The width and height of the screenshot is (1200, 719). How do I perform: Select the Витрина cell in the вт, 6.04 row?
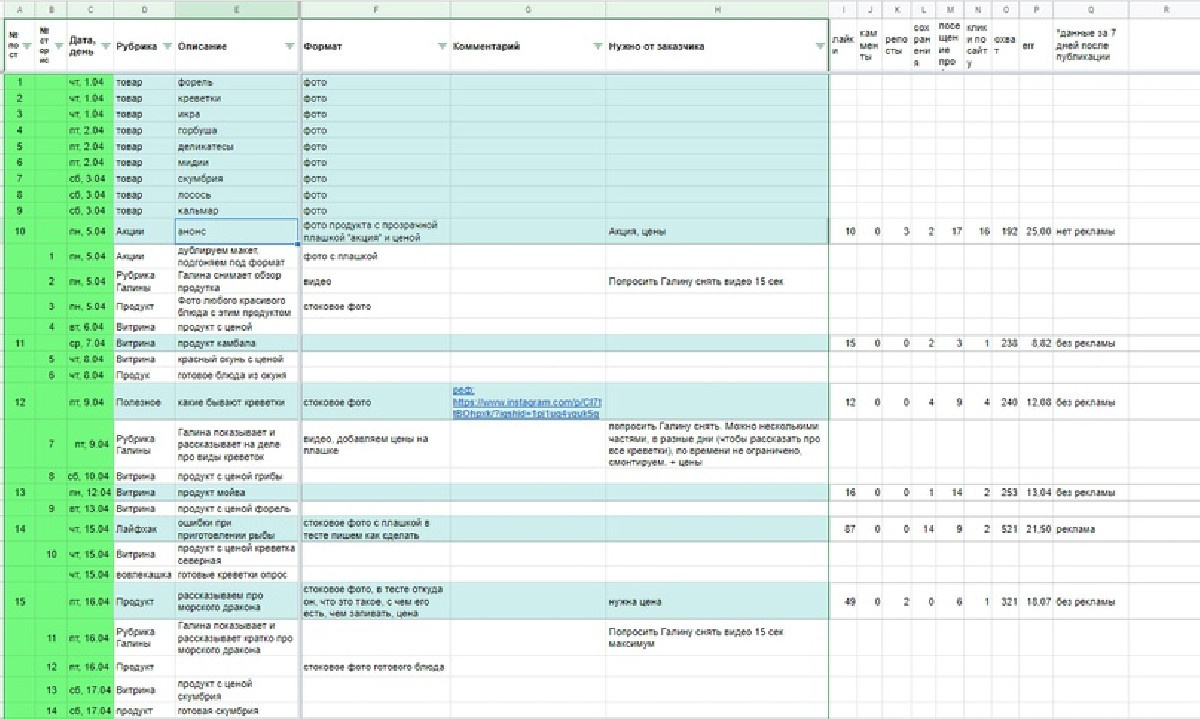tap(144, 327)
